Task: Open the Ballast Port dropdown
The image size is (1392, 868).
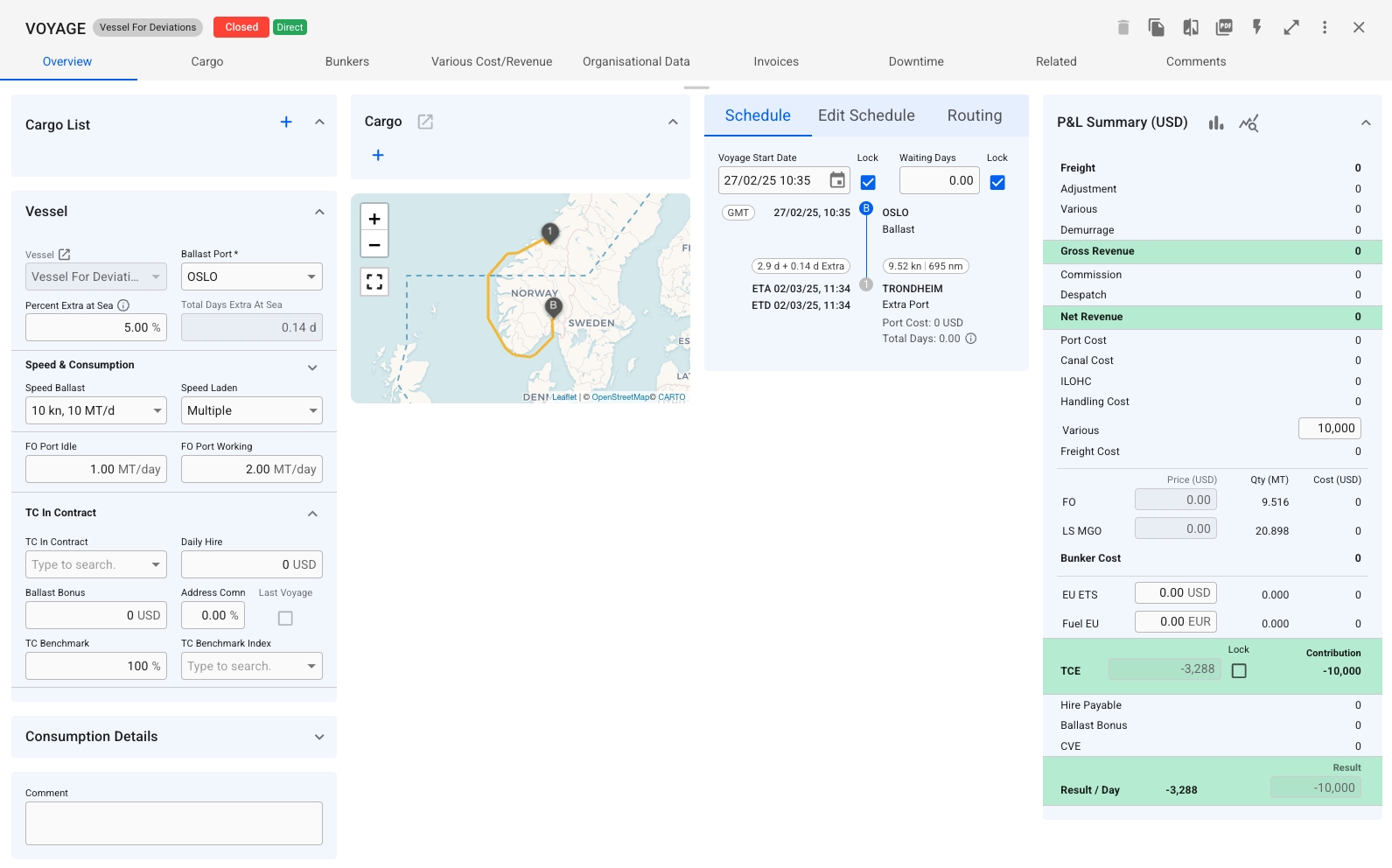Action: pos(252,276)
